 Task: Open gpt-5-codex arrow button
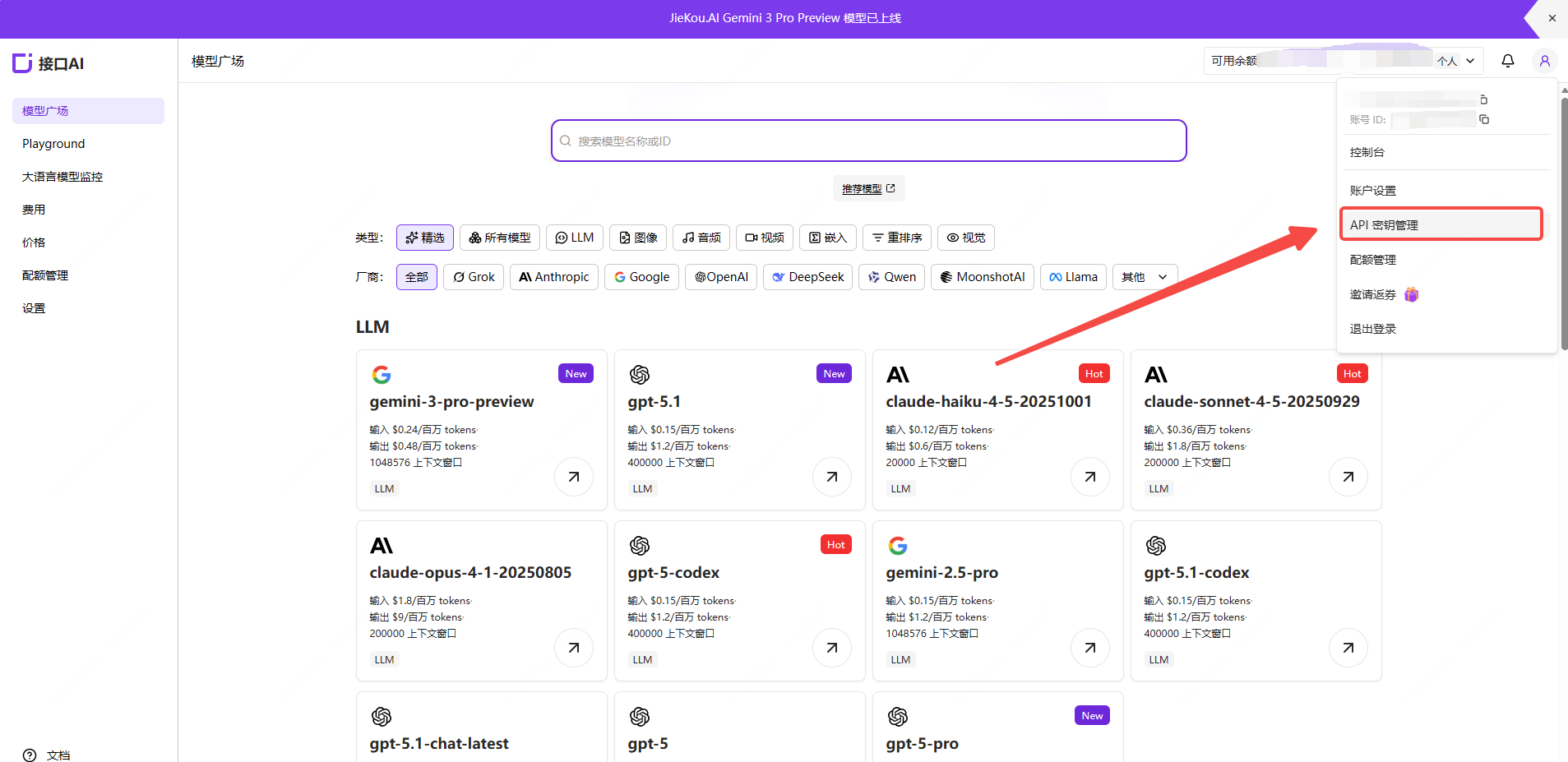click(832, 648)
